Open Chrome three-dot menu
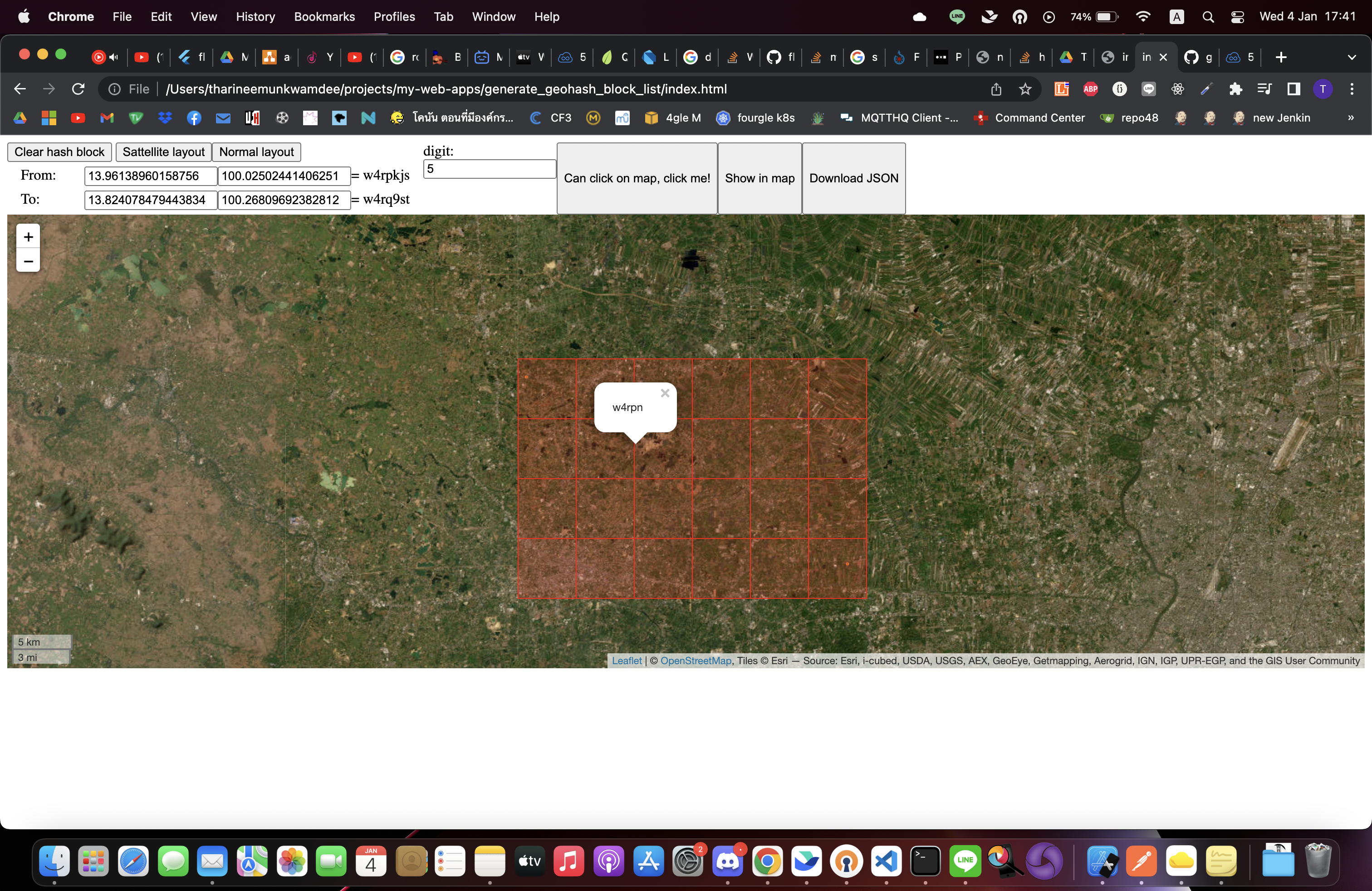Image resolution: width=1372 pixels, height=891 pixels. (1352, 89)
